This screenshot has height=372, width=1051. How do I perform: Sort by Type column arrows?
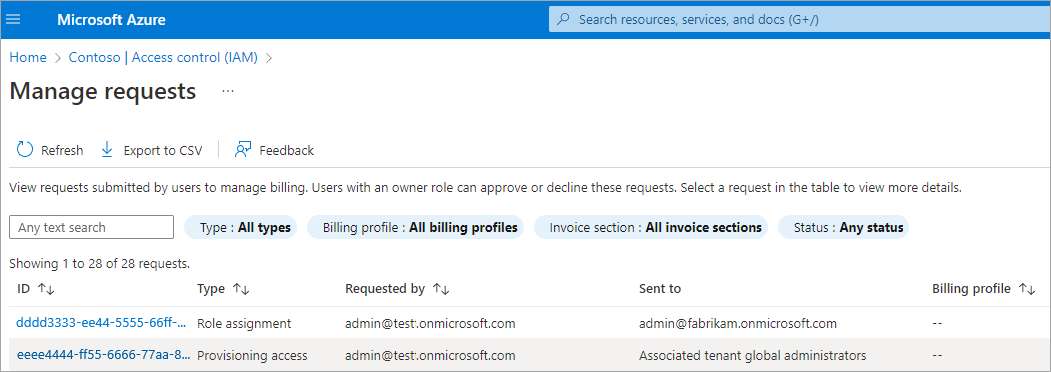[241, 289]
